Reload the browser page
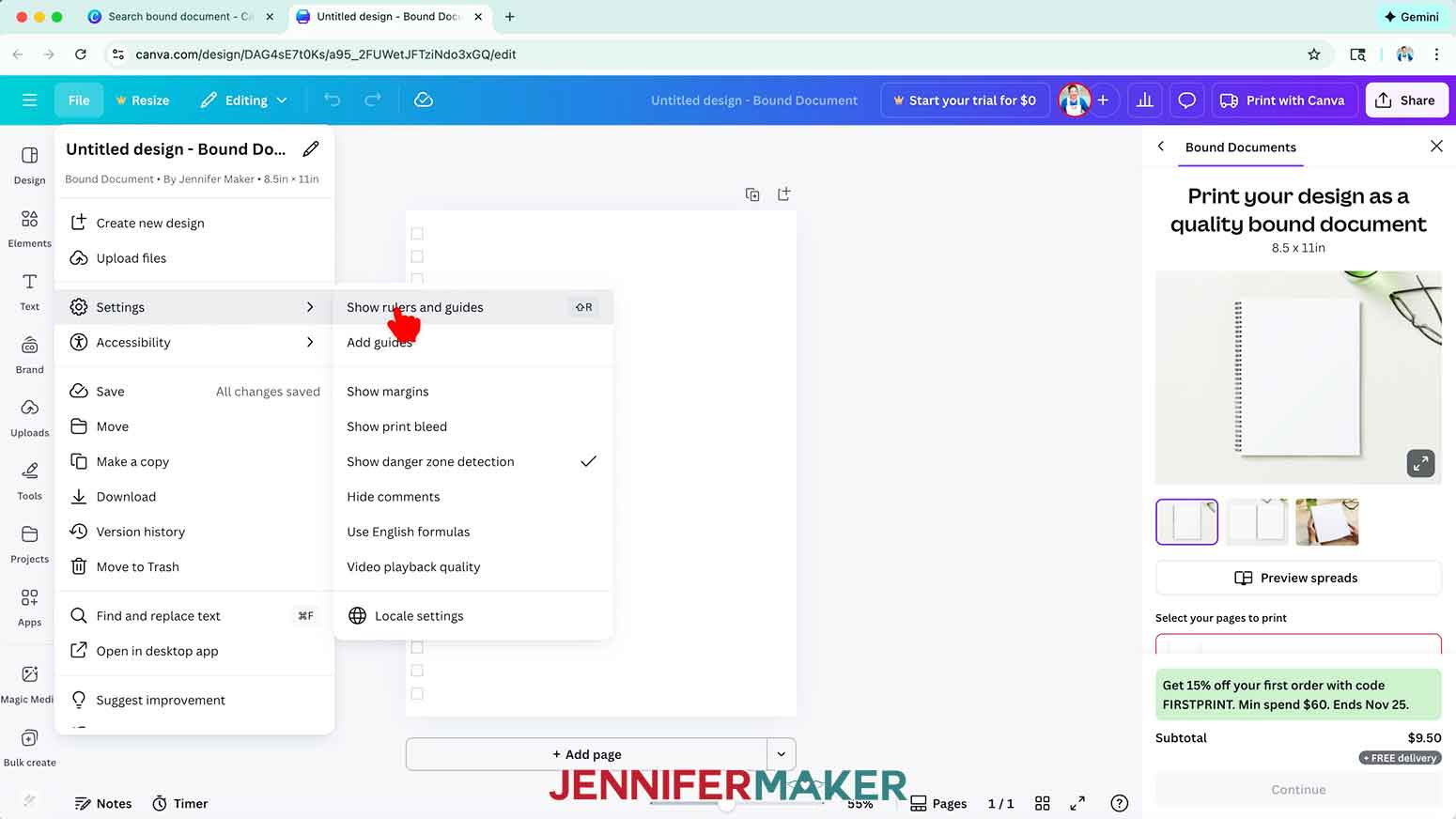This screenshot has width=1456, height=819. click(x=81, y=54)
